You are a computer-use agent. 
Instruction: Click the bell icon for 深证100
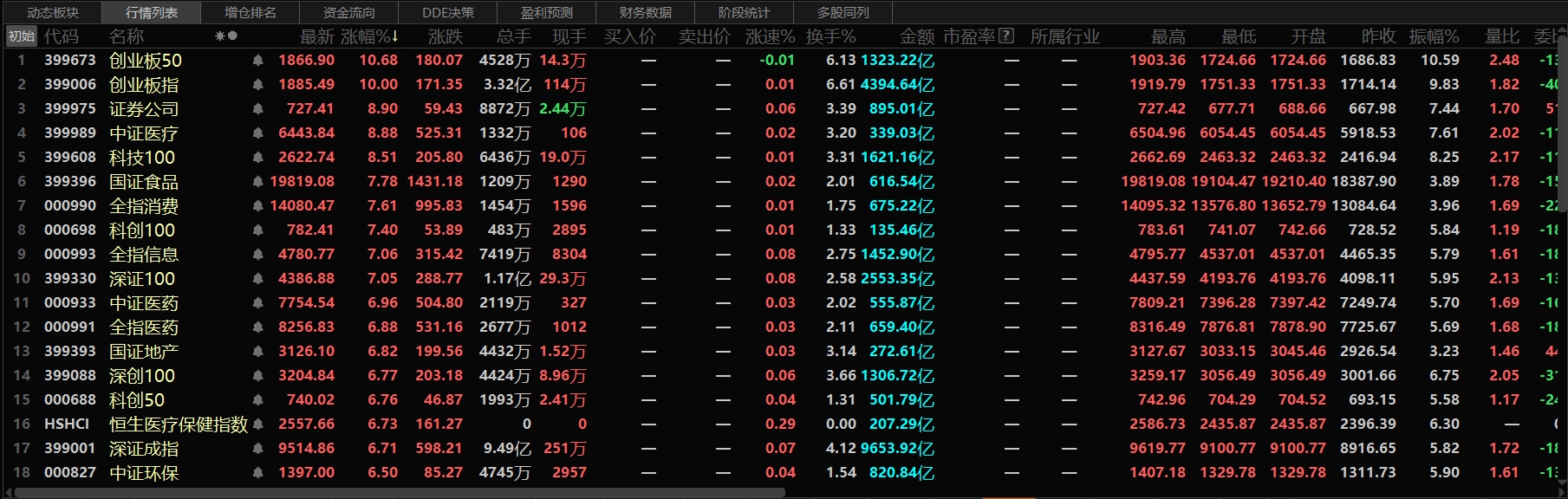[x=257, y=279]
